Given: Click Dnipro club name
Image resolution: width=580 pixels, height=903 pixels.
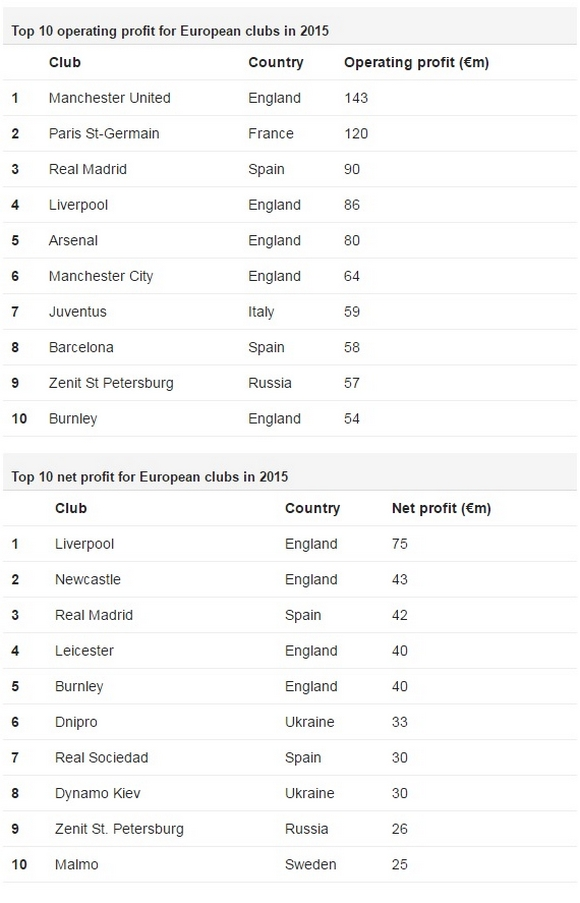Looking at the screenshot, I should click(76, 722).
